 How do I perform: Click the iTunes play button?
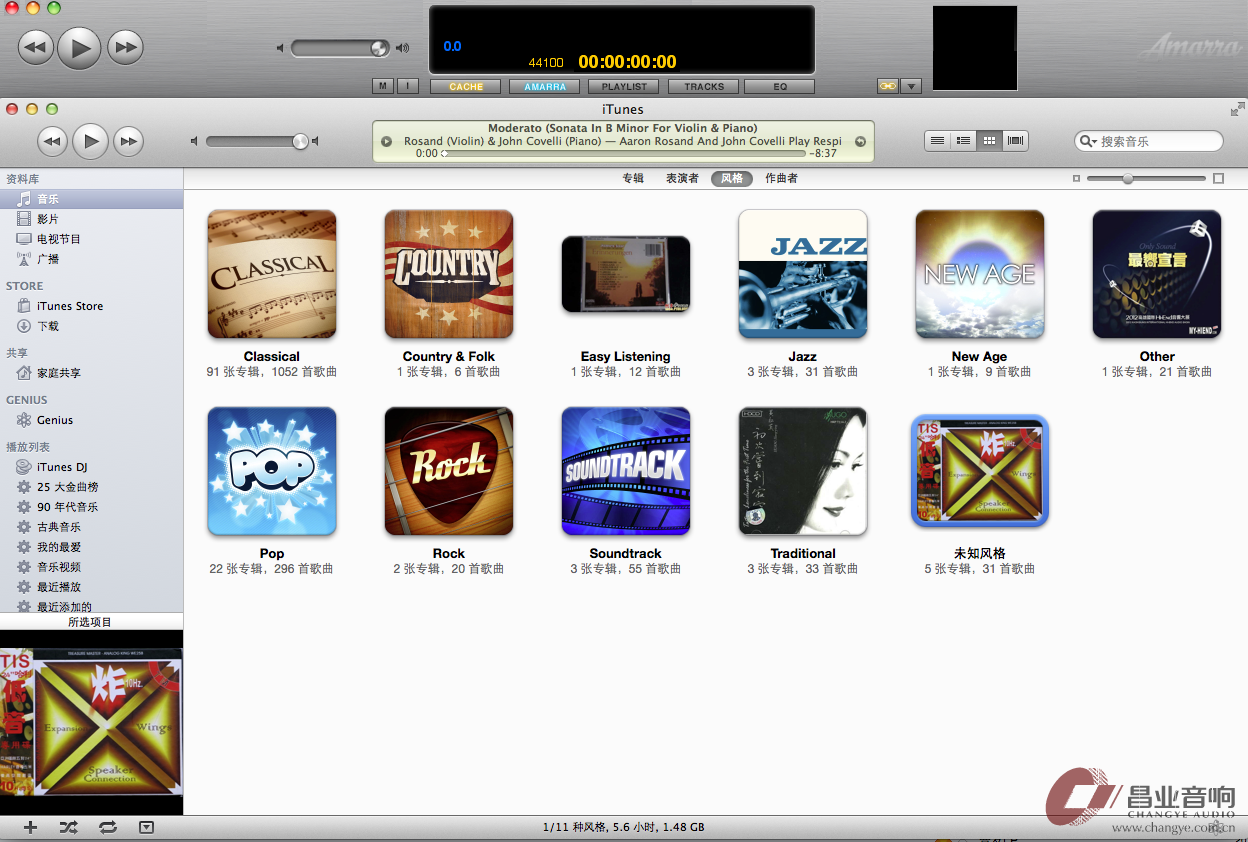[91, 141]
